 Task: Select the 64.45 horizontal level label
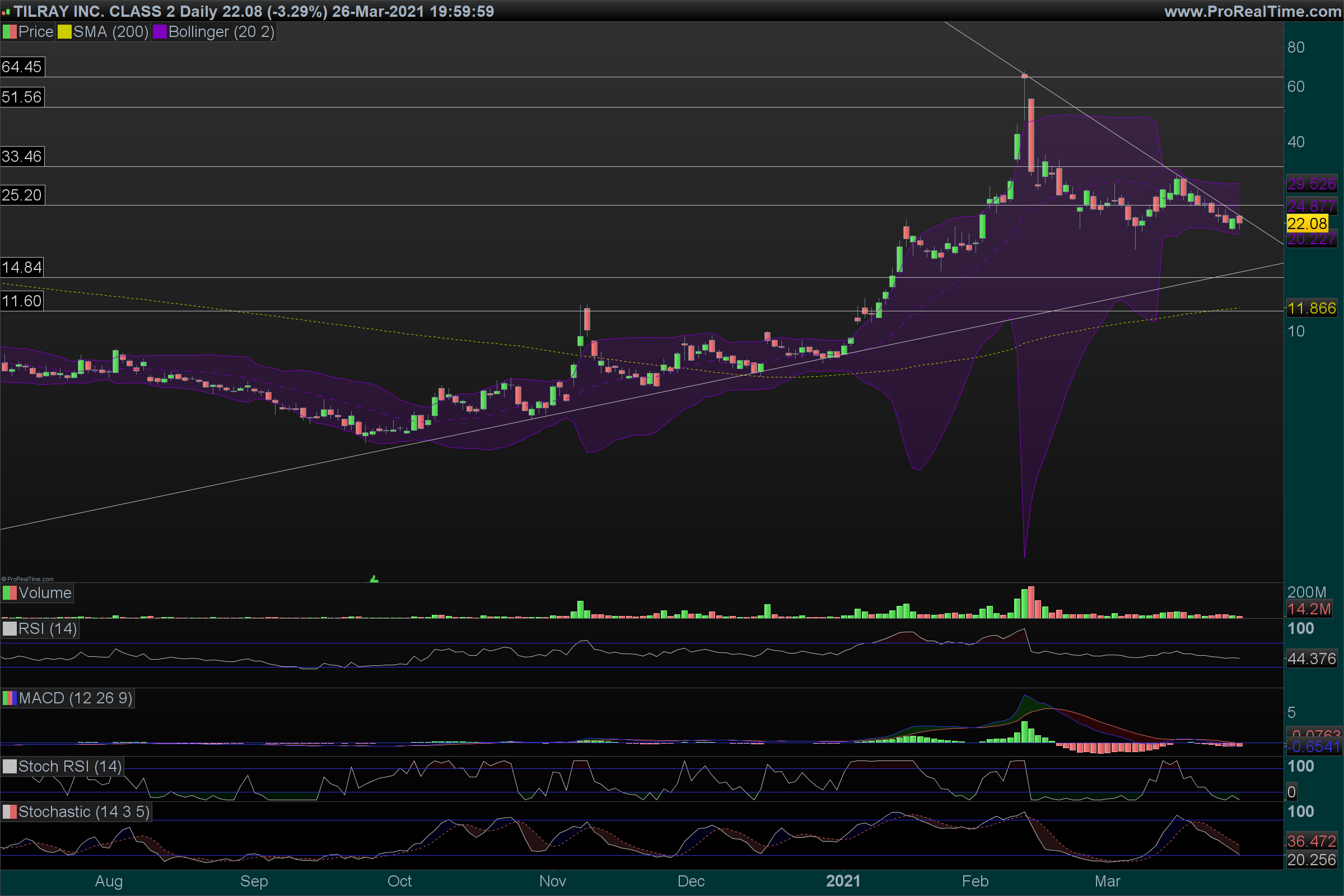click(22, 67)
